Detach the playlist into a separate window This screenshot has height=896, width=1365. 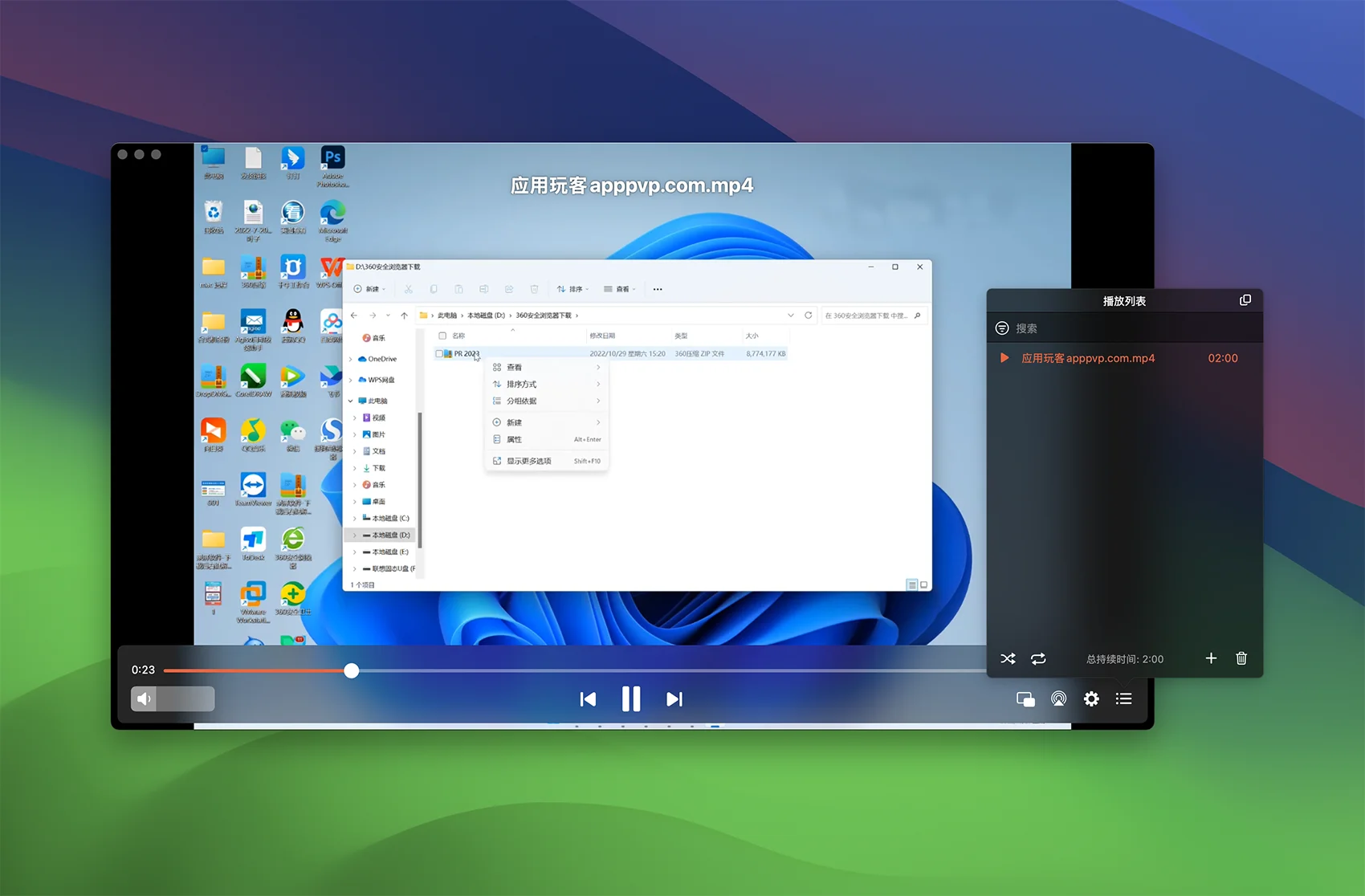coord(1245,300)
